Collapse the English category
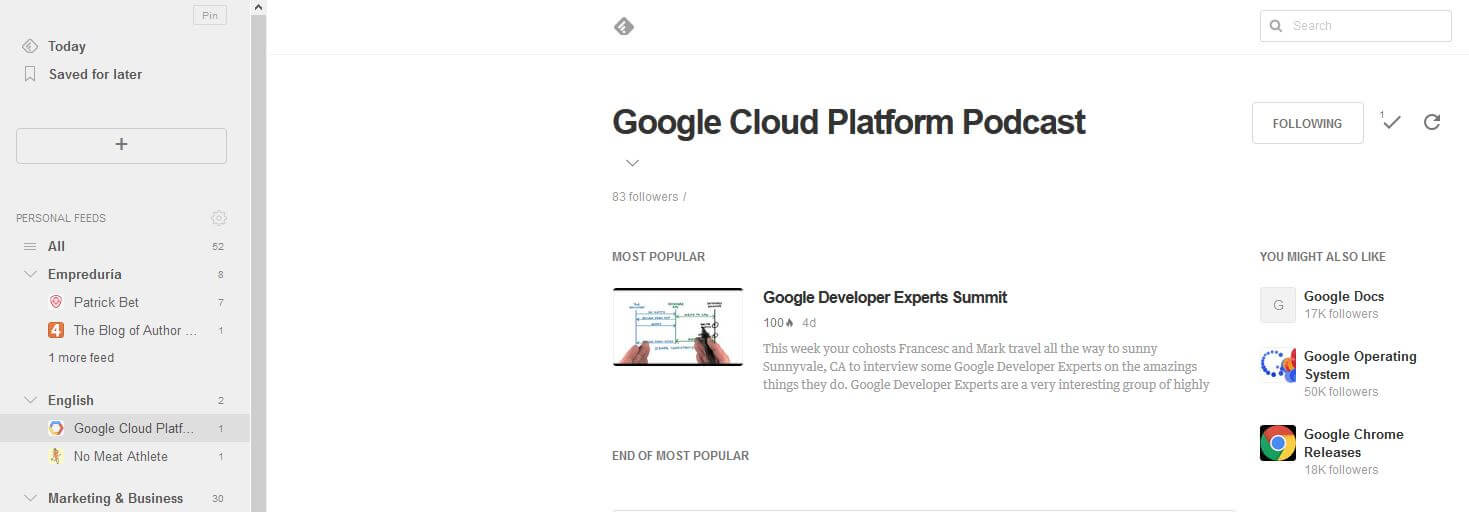 [x=30, y=400]
